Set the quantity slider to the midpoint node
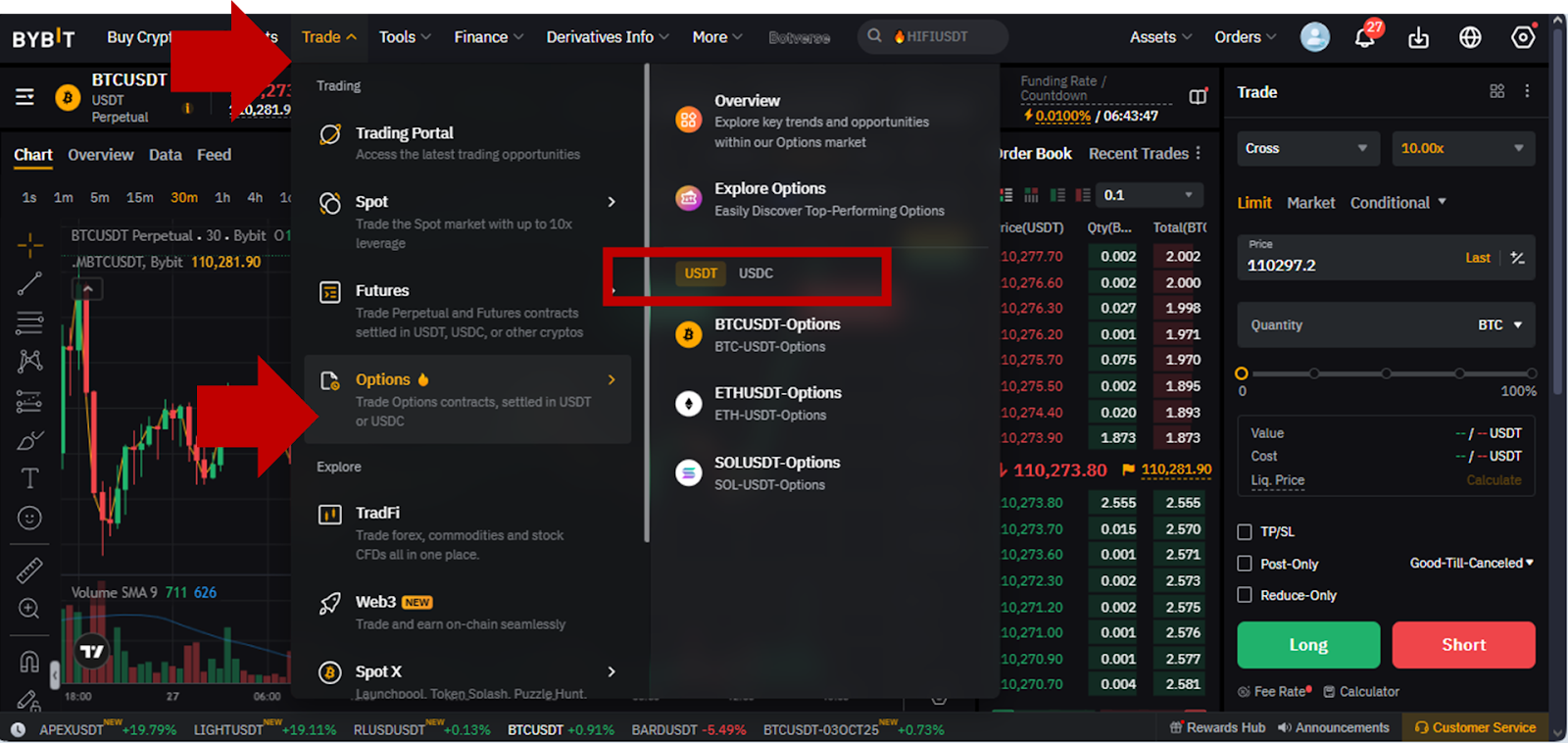This screenshot has width=1568, height=743. [1386, 373]
